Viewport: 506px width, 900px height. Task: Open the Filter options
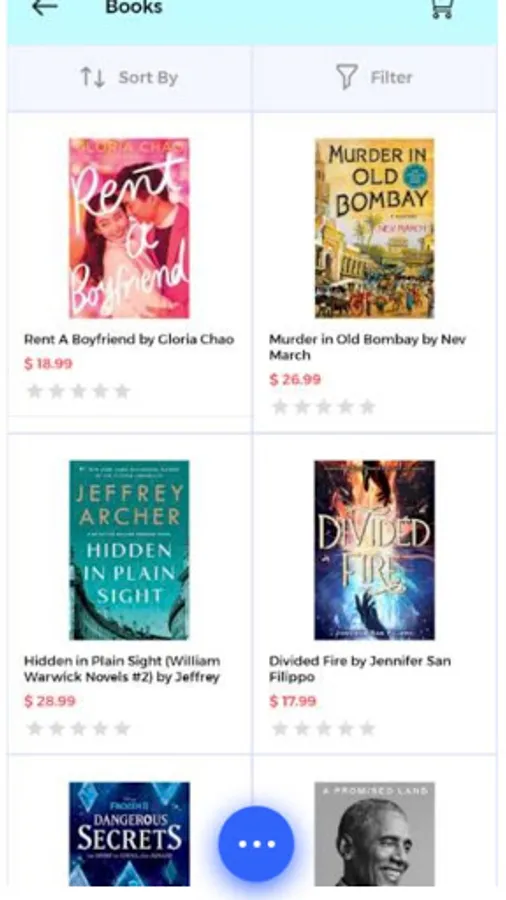[x=375, y=78]
